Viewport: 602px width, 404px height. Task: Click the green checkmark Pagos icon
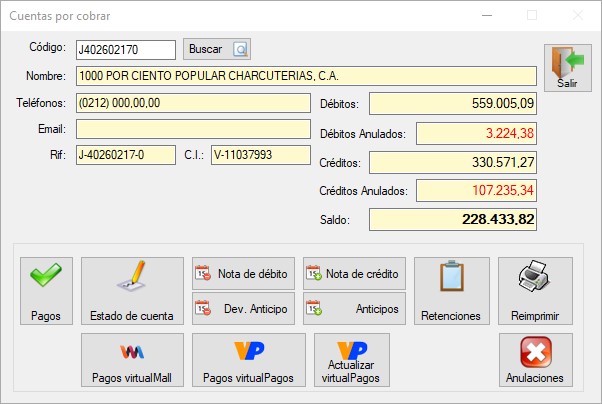[x=46, y=275]
